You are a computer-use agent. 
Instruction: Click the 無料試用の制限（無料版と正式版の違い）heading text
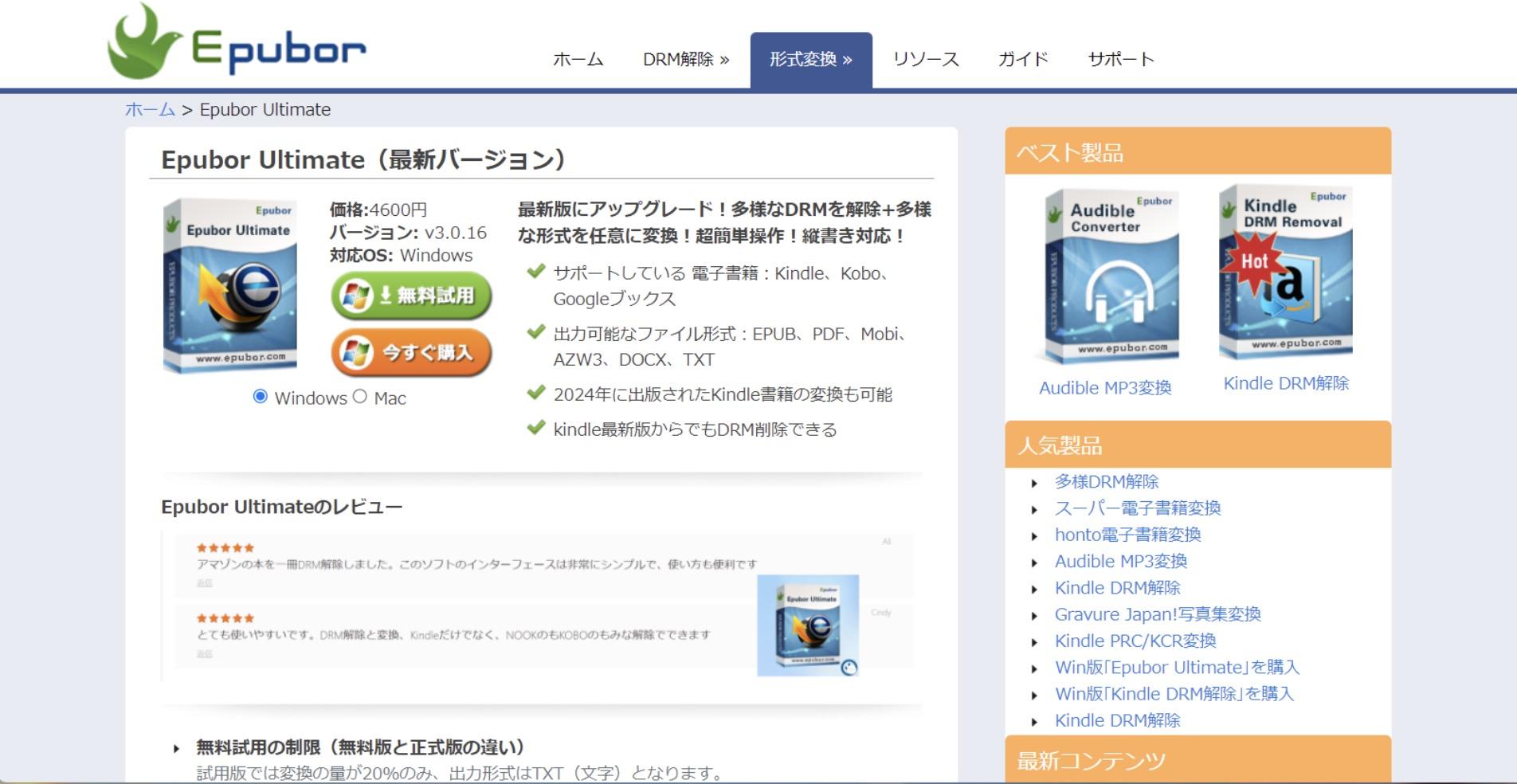[x=361, y=747]
